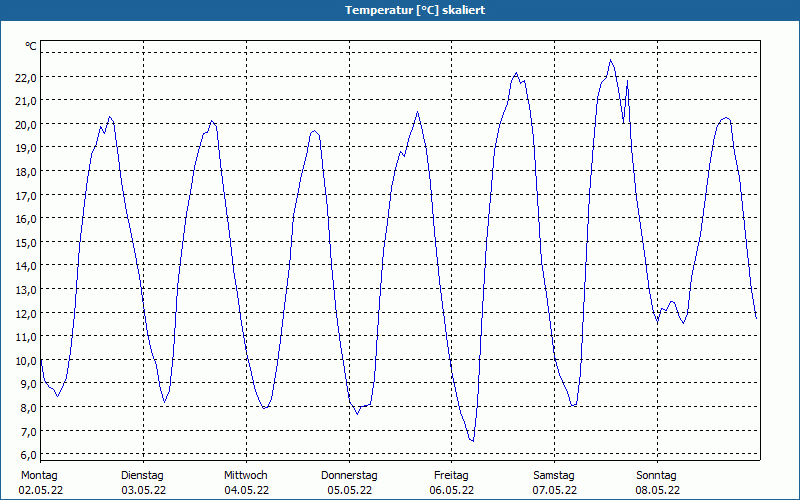
Task: Pick the Sonntag day label
Action: pos(657,475)
